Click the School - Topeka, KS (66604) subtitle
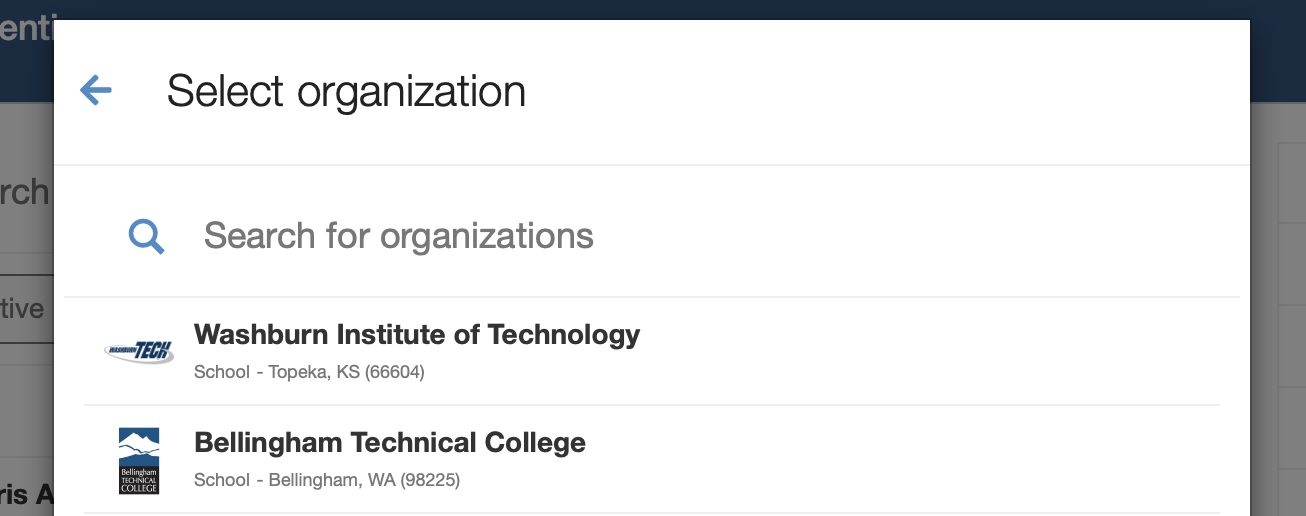1306x516 pixels. (x=309, y=372)
